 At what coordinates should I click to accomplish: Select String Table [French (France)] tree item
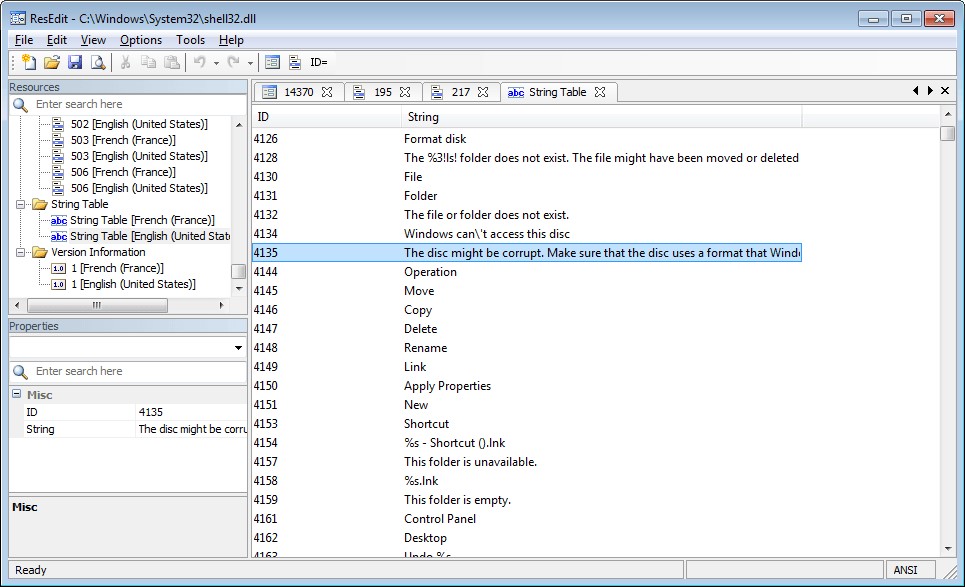pos(142,220)
